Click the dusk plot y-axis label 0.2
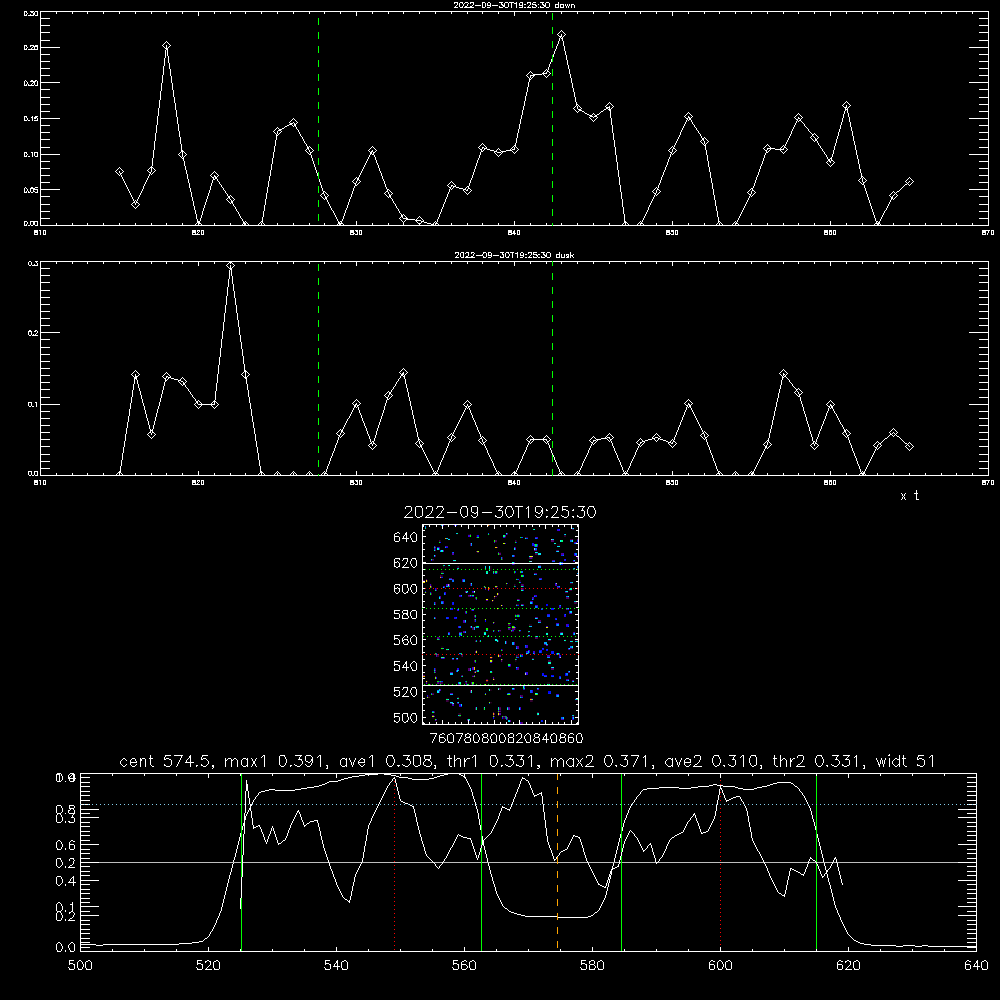The height and width of the screenshot is (1000, 1000). point(31,333)
